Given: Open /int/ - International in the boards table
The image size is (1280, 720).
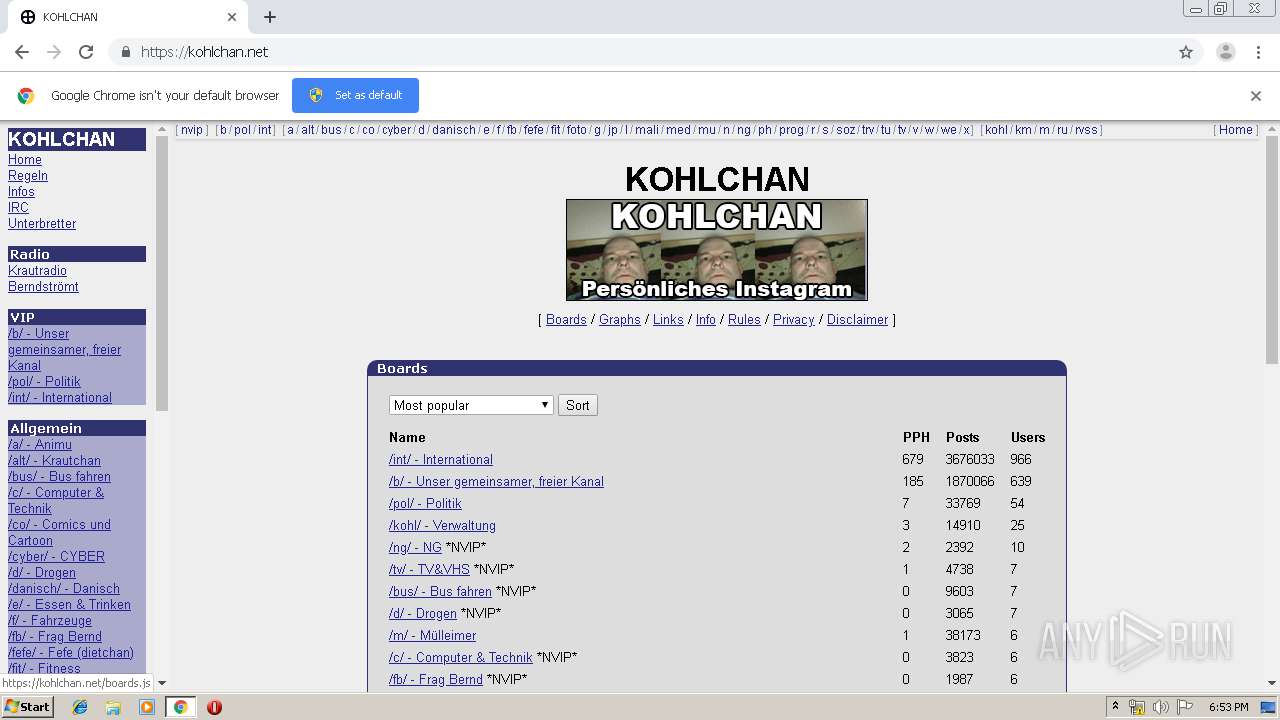Looking at the screenshot, I should point(441,460).
